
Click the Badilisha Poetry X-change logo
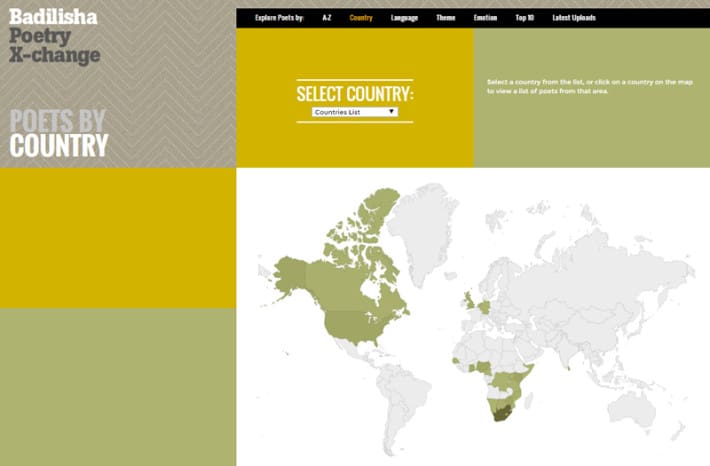click(x=55, y=35)
